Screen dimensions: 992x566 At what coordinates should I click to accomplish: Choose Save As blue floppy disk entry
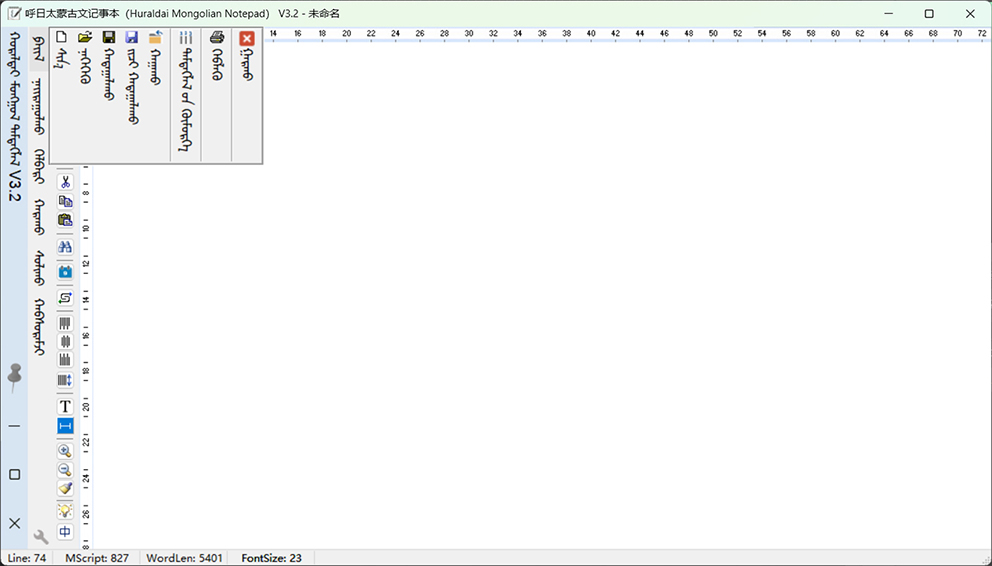tap(132, 38)
